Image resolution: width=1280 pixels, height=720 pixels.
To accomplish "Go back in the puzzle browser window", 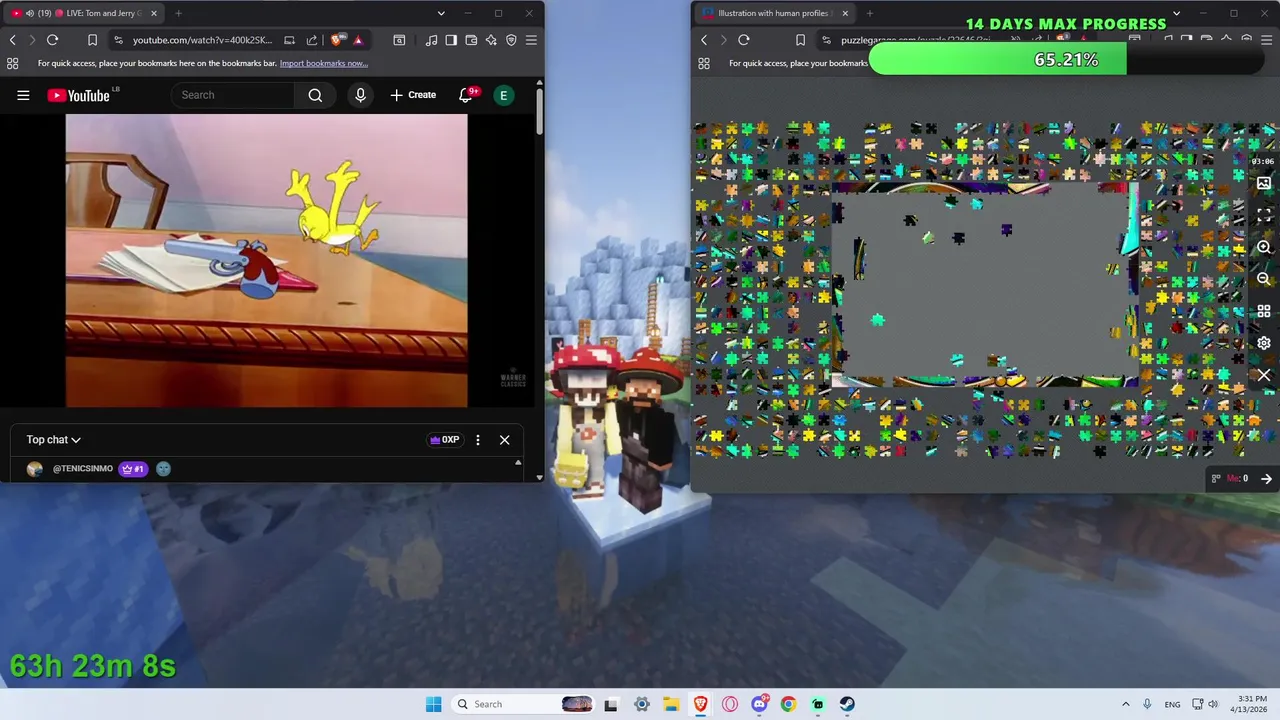I will coord(704,40).
